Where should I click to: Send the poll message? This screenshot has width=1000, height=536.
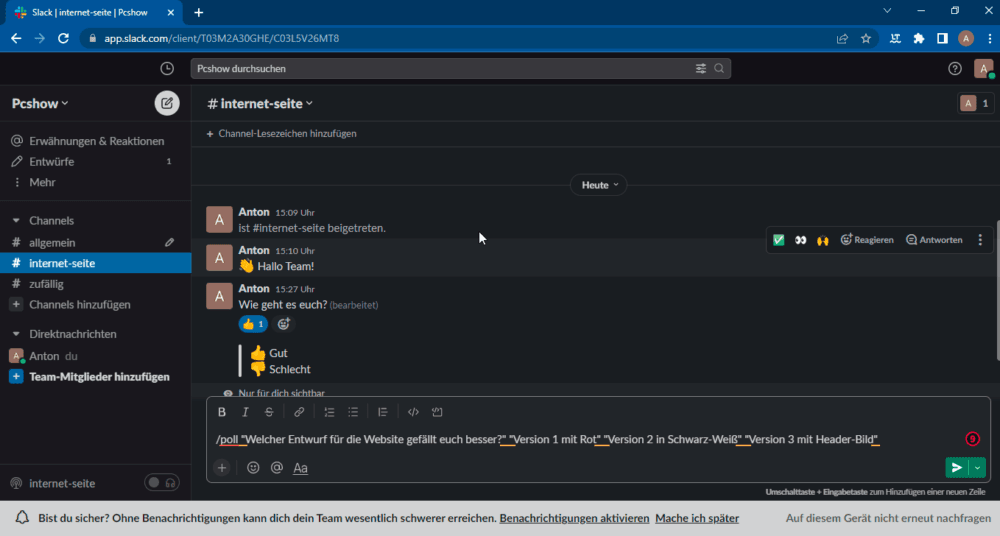tap(957, 468)
